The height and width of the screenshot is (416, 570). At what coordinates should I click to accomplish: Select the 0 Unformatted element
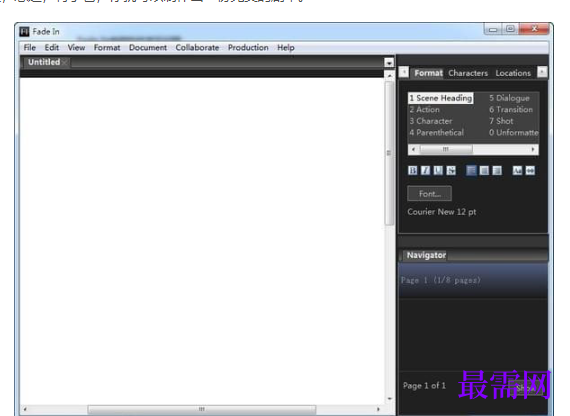513,133
